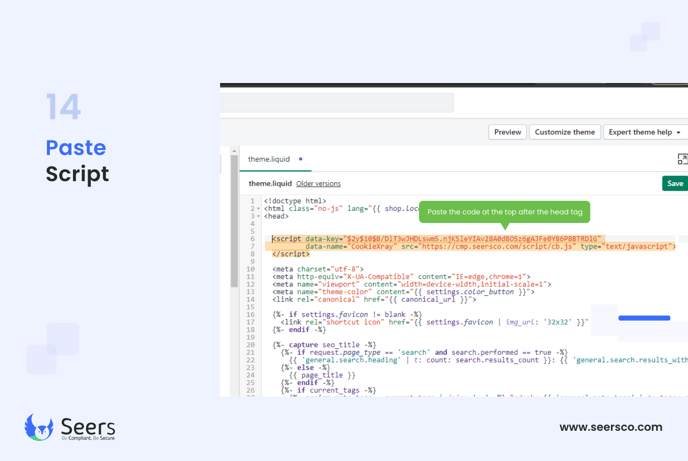Click the link rel="canonical" line
The height and width of the screenshot is (461, 688).
(374, 300)
